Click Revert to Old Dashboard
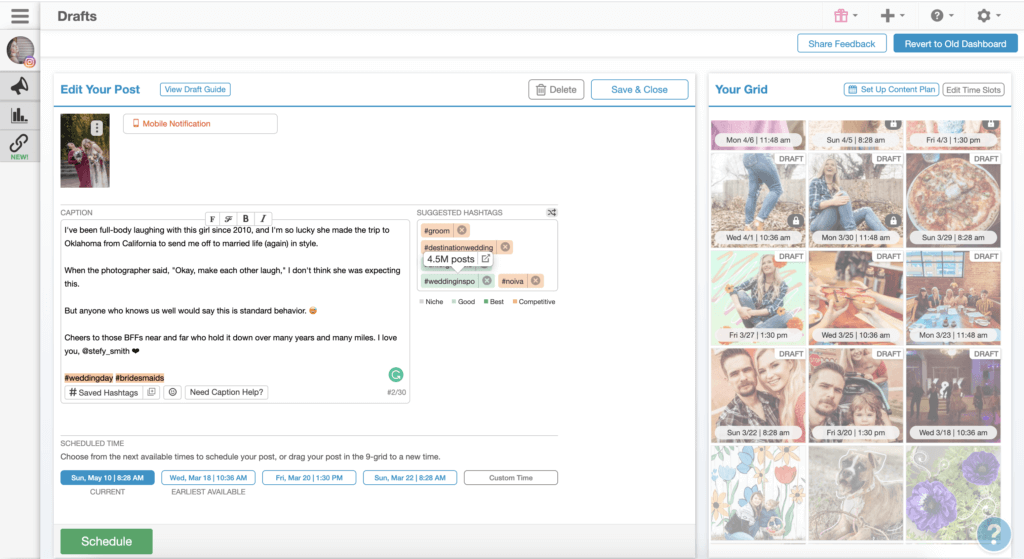Viewport: 1024px width, 559px height. [955, 44]
